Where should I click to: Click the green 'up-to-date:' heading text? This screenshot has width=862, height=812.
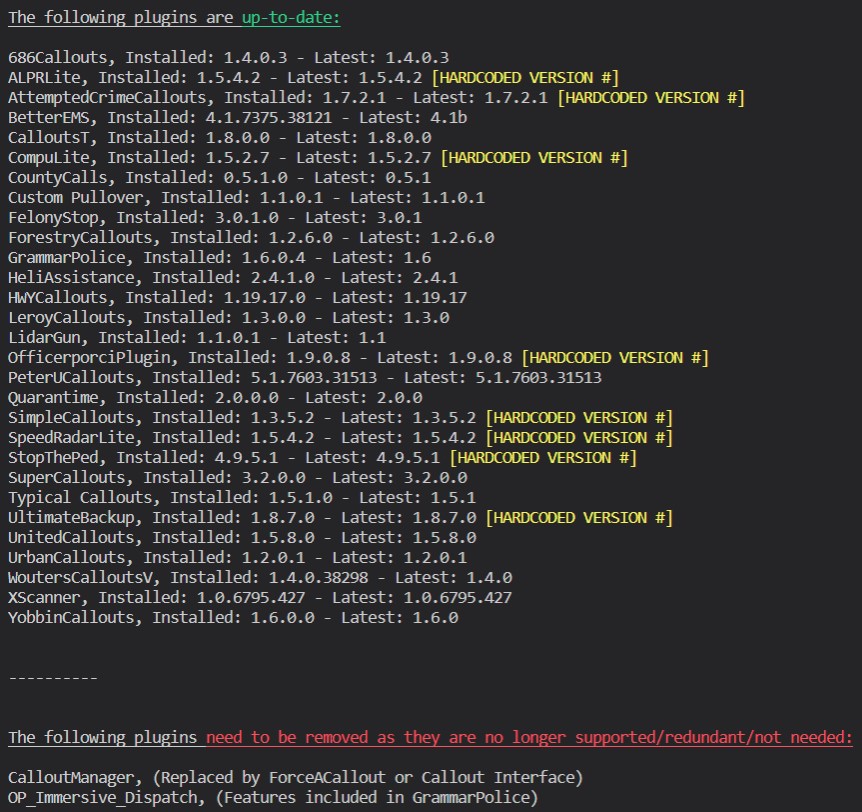(x=291, y=18)
